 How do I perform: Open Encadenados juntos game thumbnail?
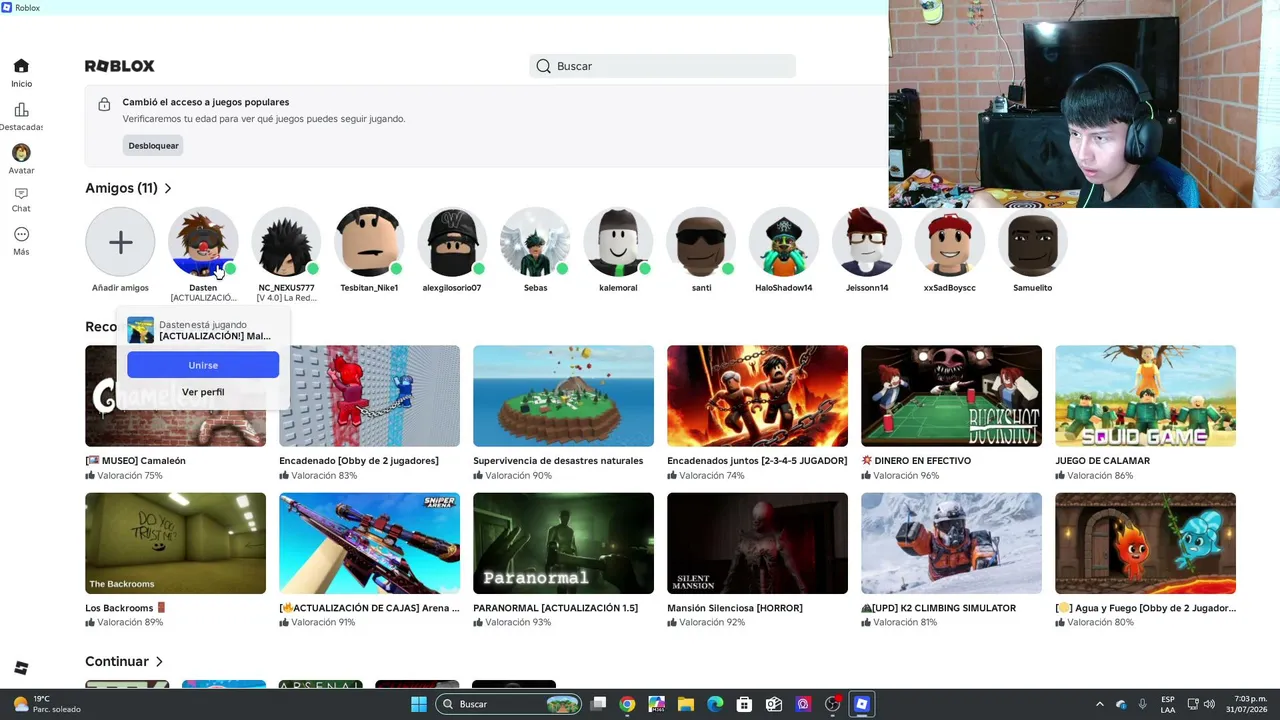point(757,396)
